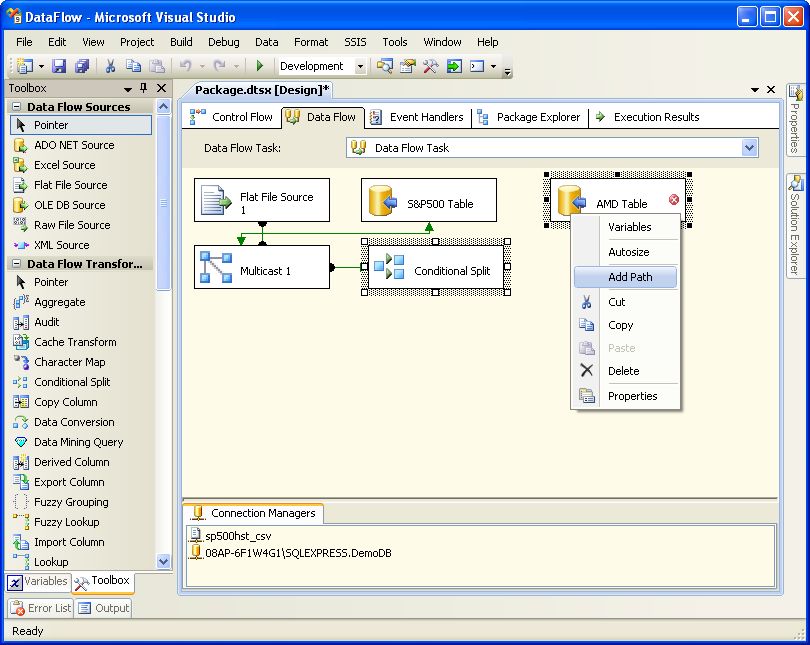The height and width of the screenshot is (645, 810).
Task: Choose Add Path in context menu
Action: 626,277
